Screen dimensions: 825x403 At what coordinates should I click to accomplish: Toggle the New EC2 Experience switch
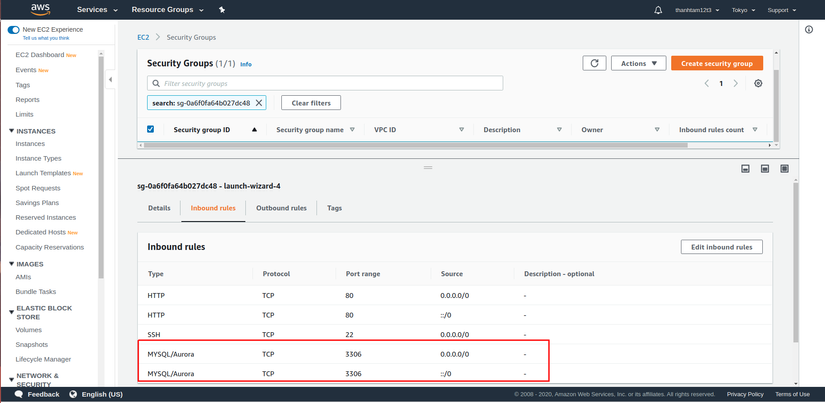pos(13,30)
